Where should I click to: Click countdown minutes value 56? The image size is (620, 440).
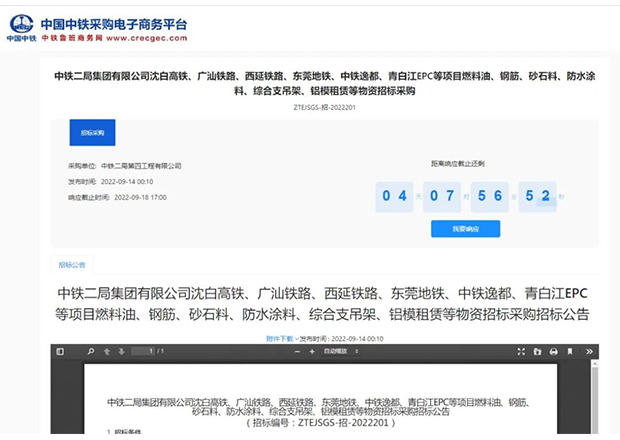click(x=490, y=196)
